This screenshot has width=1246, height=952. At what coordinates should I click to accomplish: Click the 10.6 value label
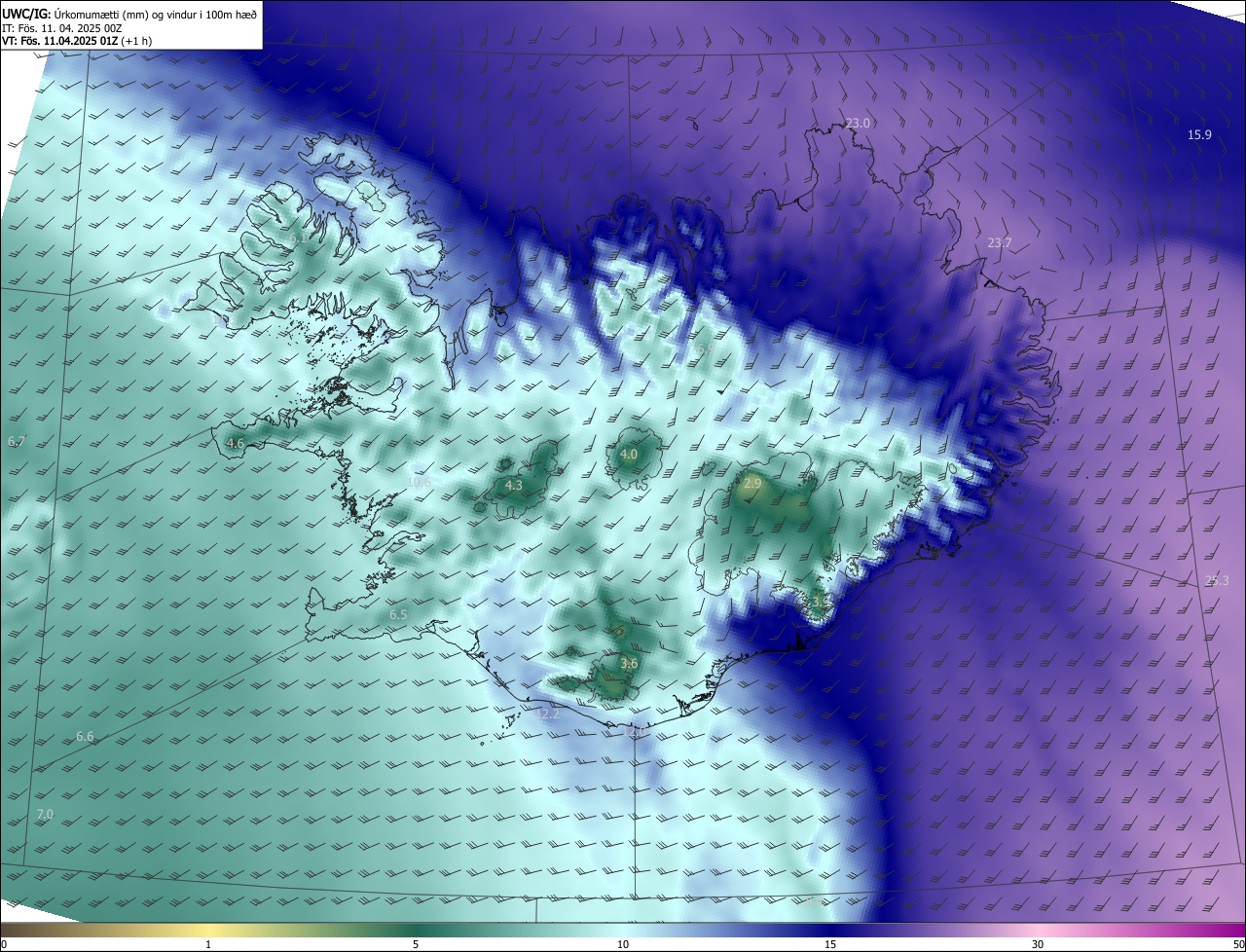coord(420,481)
